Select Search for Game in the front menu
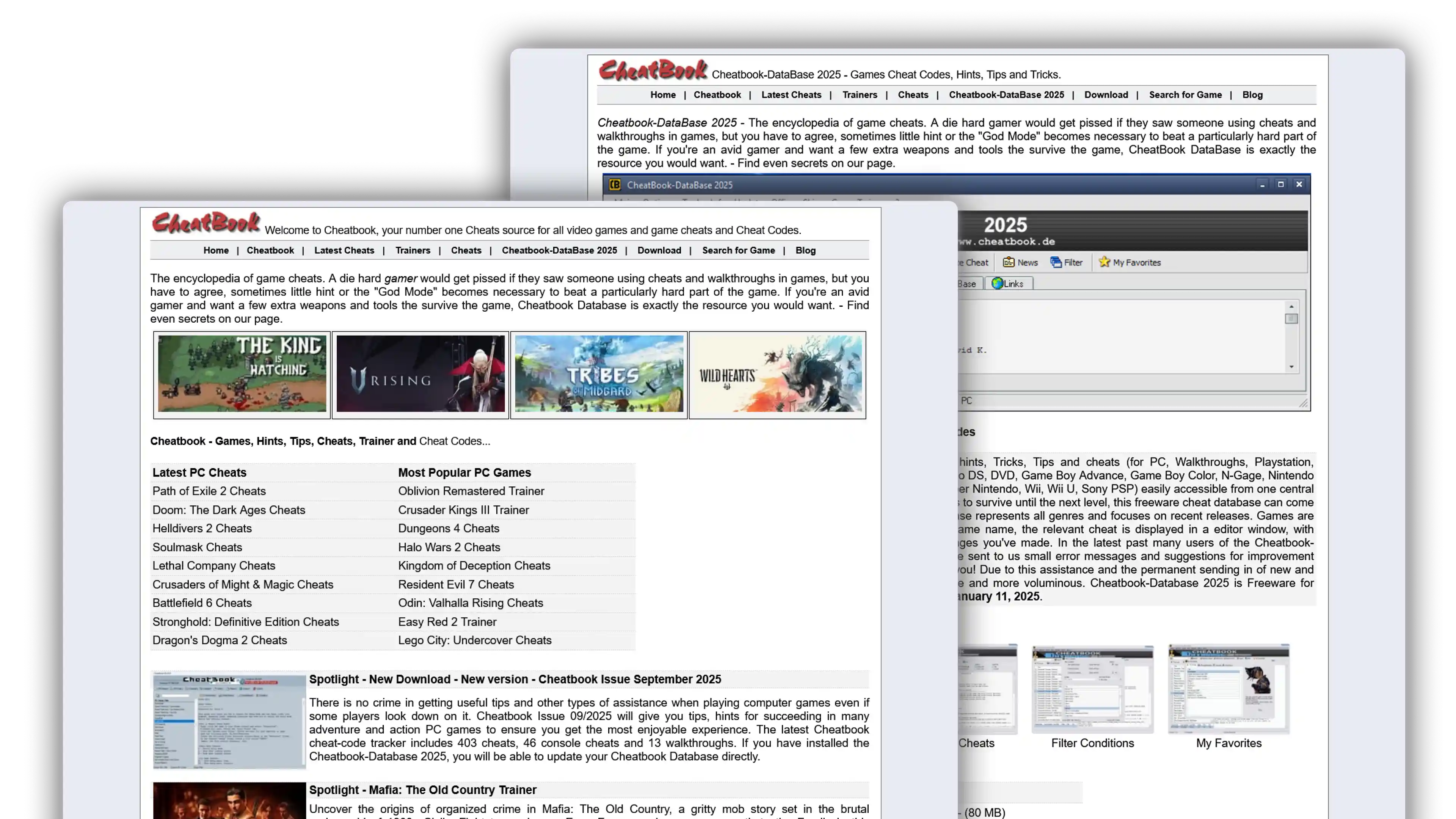 pyautogui.click(x=738, y=250)
